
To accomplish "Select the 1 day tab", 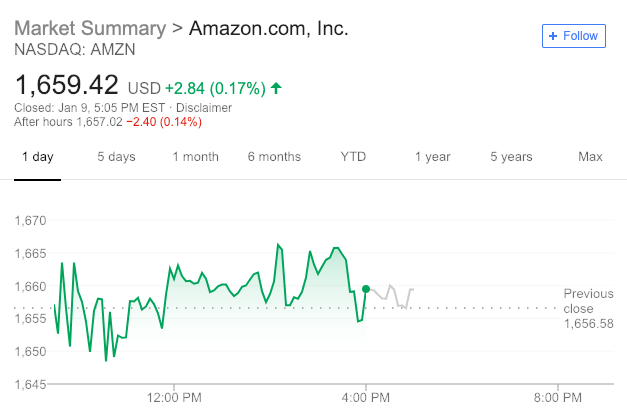I will point(37,157).
